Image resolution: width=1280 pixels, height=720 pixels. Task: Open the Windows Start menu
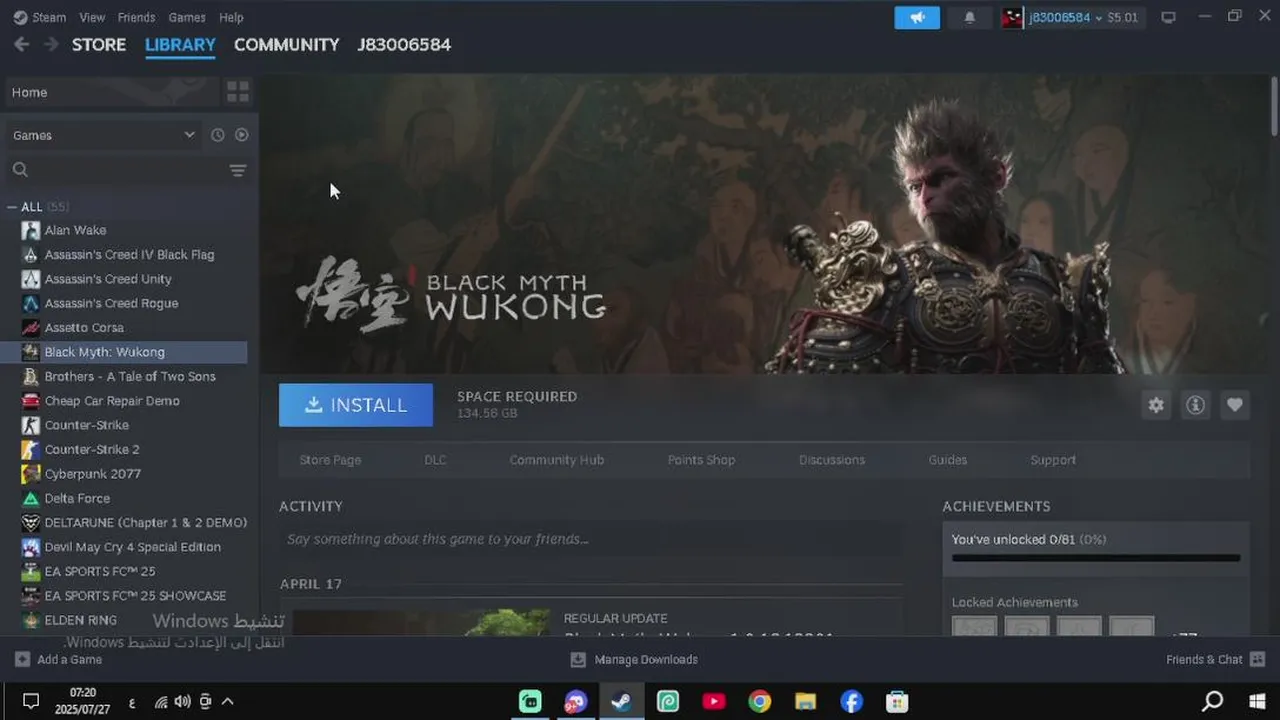pos(1258,701)
